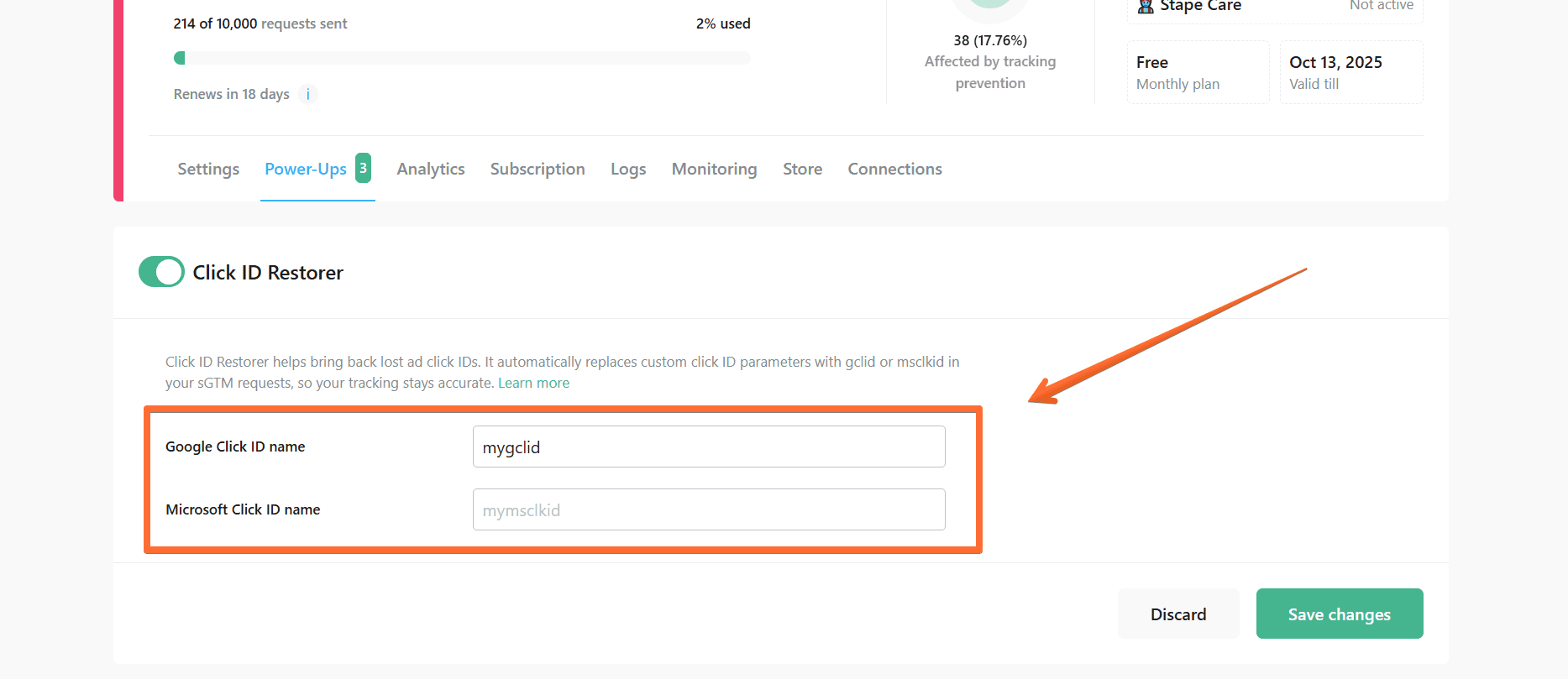Click the Save changes button
This screenshot has height=679, width=1568.
[x=1339, y=614]
